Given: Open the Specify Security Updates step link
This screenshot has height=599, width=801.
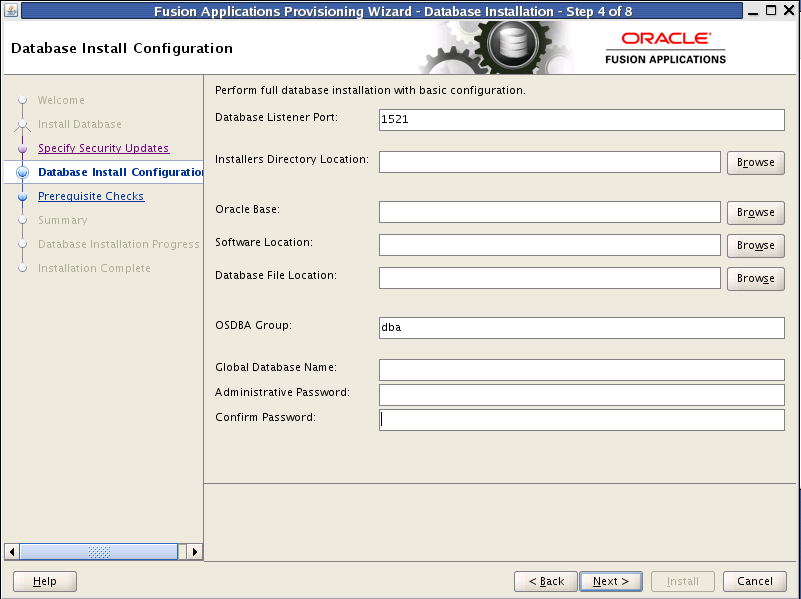Looking at the screenshot, I should click(x=104, y=148).
